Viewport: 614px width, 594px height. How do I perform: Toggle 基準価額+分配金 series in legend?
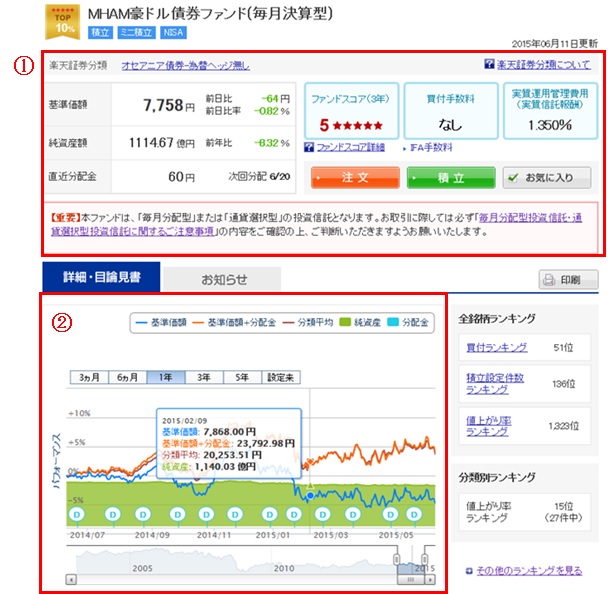(x=234, y=323)
